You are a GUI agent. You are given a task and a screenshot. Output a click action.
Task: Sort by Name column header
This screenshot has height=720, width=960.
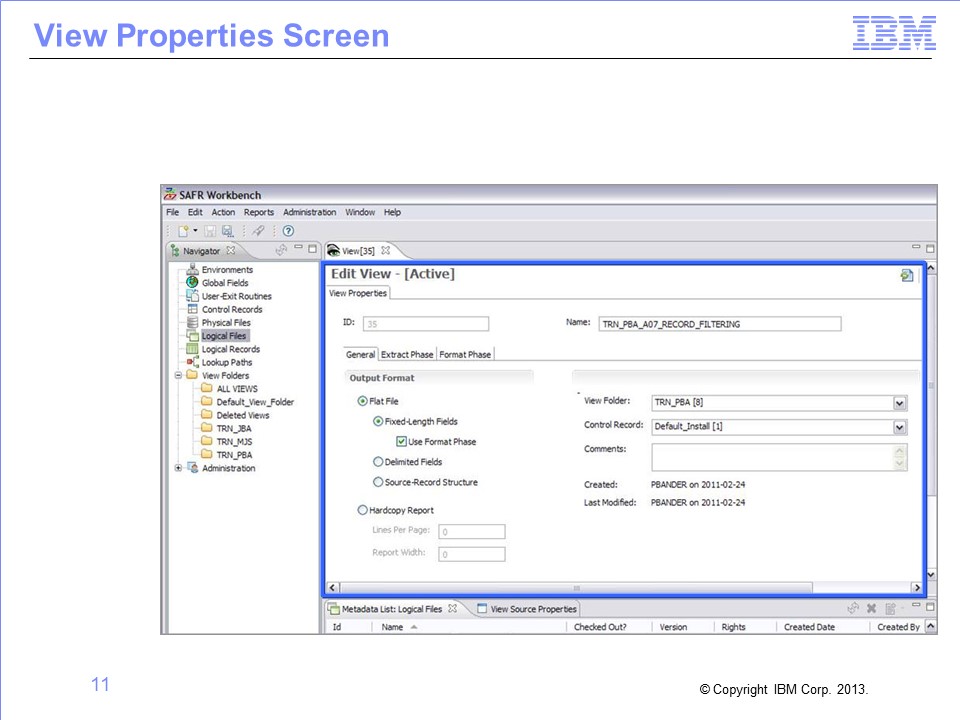(x=392, y=627)
